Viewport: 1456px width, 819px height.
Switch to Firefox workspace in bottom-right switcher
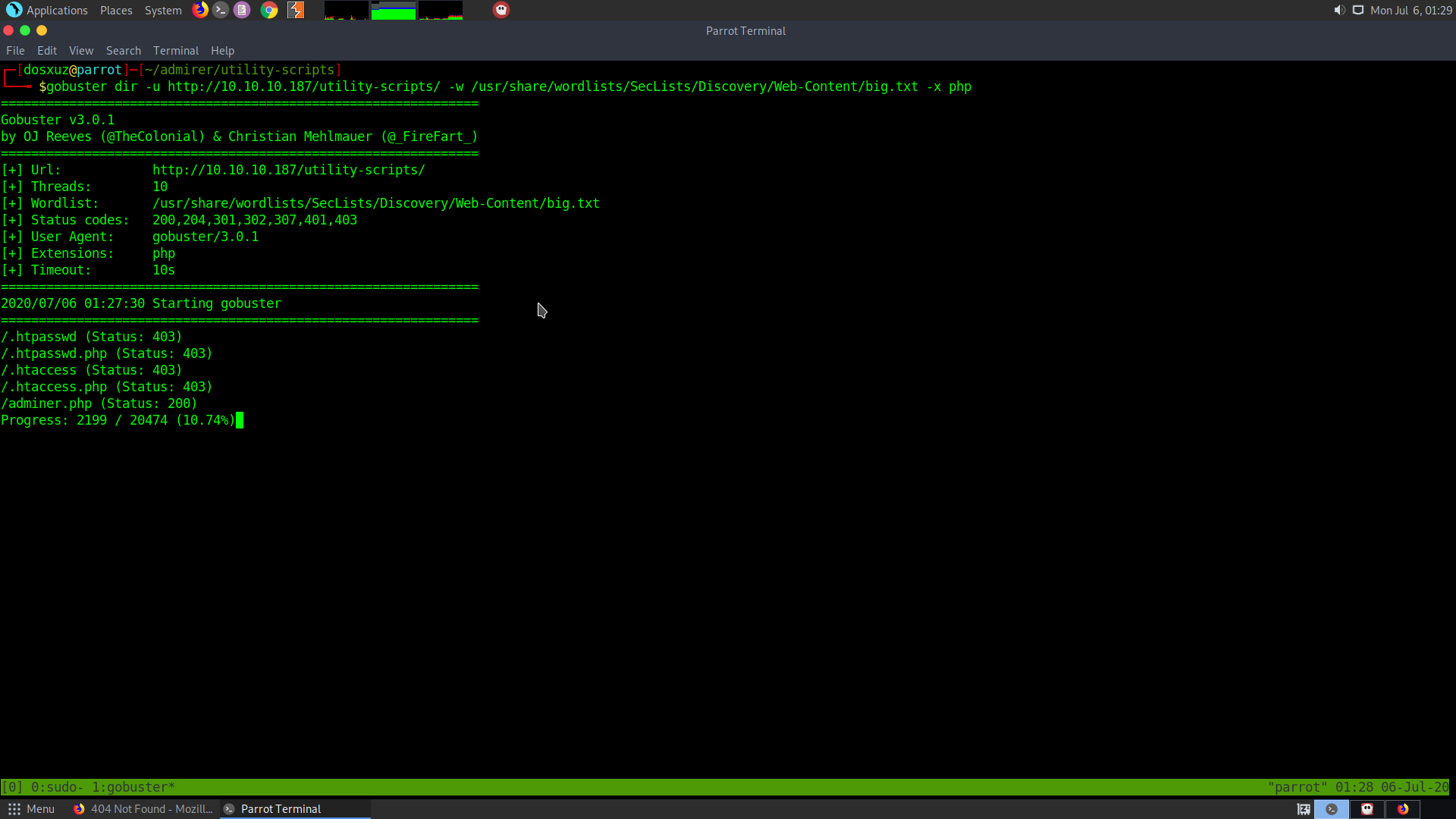[1403, 809]
